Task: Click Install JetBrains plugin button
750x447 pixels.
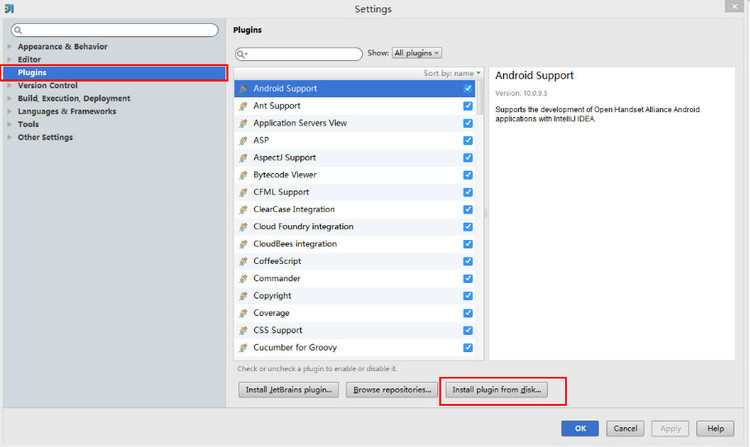Action: [x=288, y=390]
